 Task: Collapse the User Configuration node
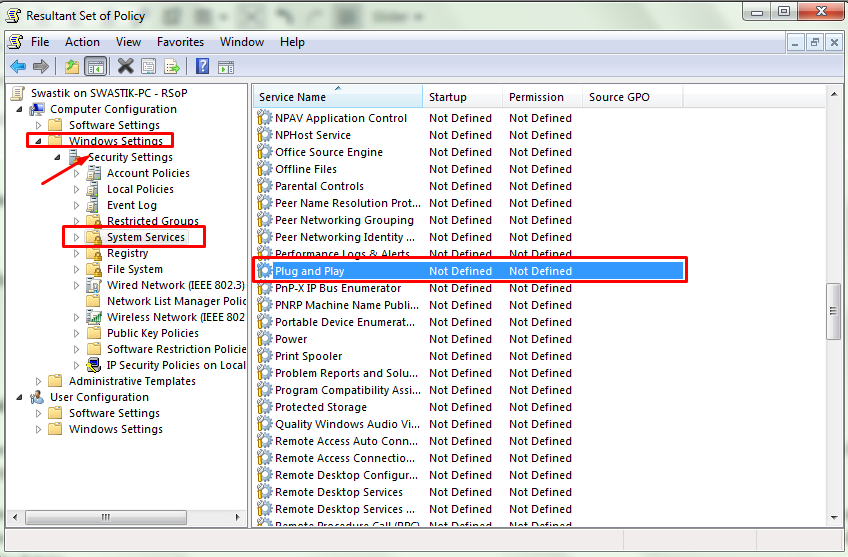[x=21, y=397]
